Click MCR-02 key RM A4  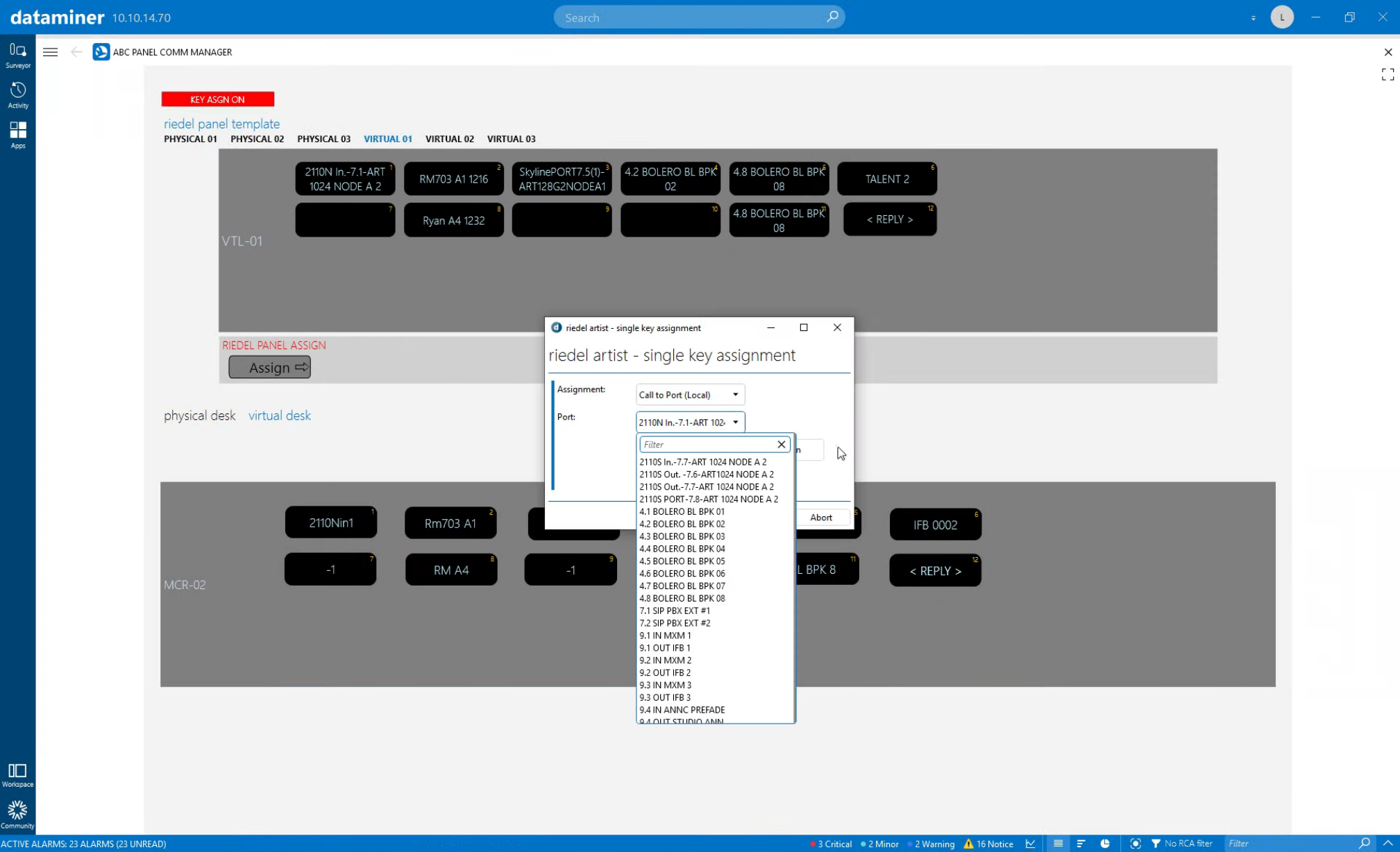tap(451, 570)
